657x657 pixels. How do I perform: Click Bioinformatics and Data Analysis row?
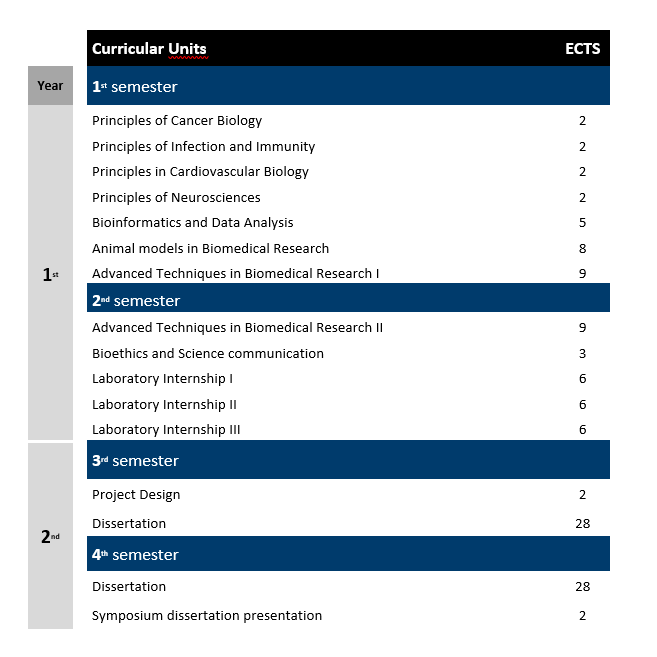point(348,222)
